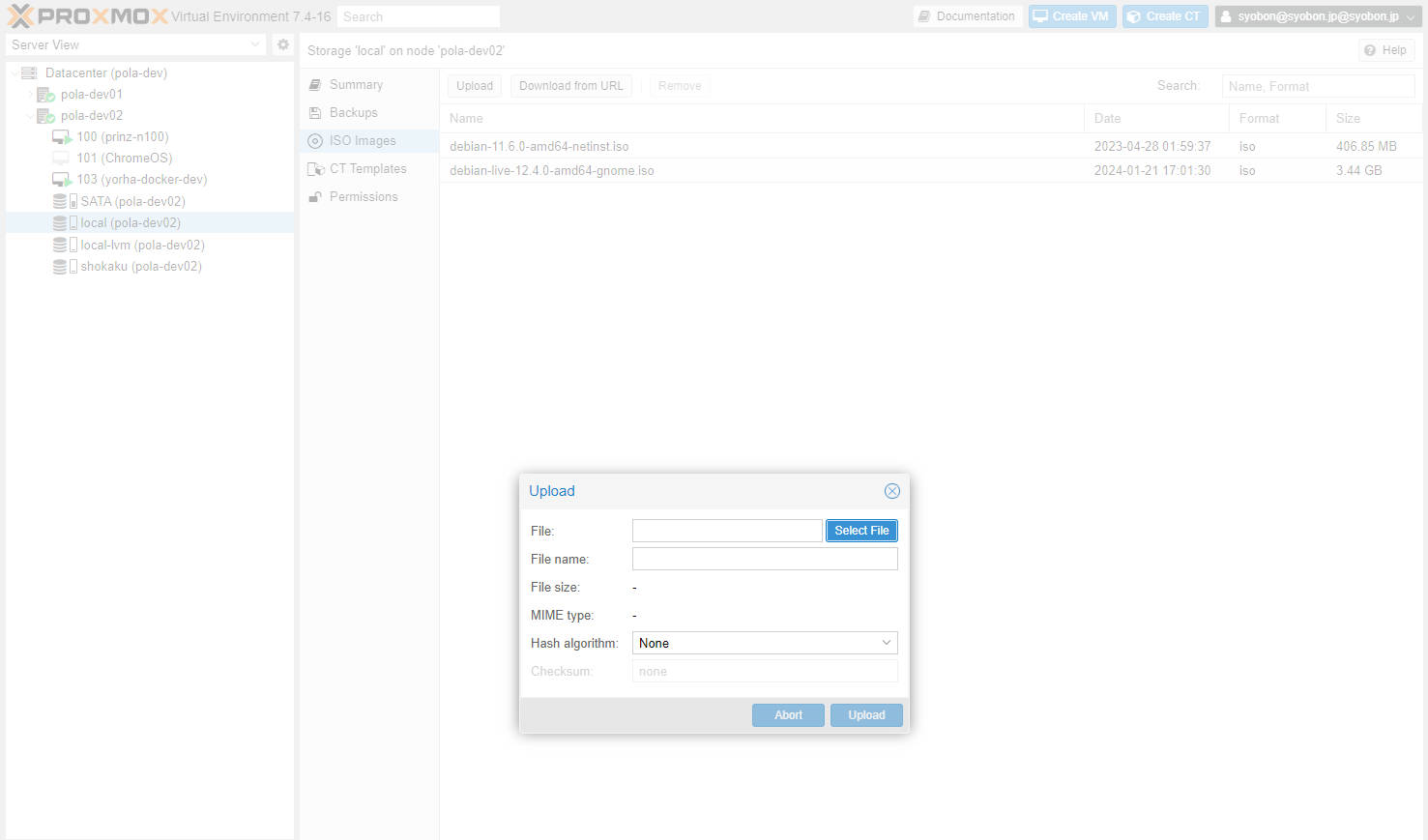The image size is (1428, 840).
Task: Click the Datacenter (pola-dev) icon
Action: pos(29,73)
